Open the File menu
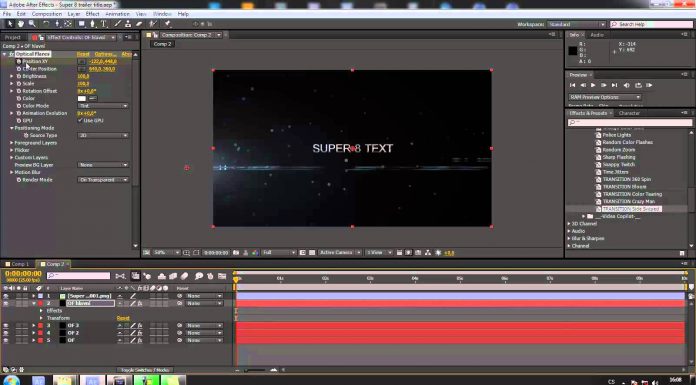Screen dimensions: 696x385 7,14
